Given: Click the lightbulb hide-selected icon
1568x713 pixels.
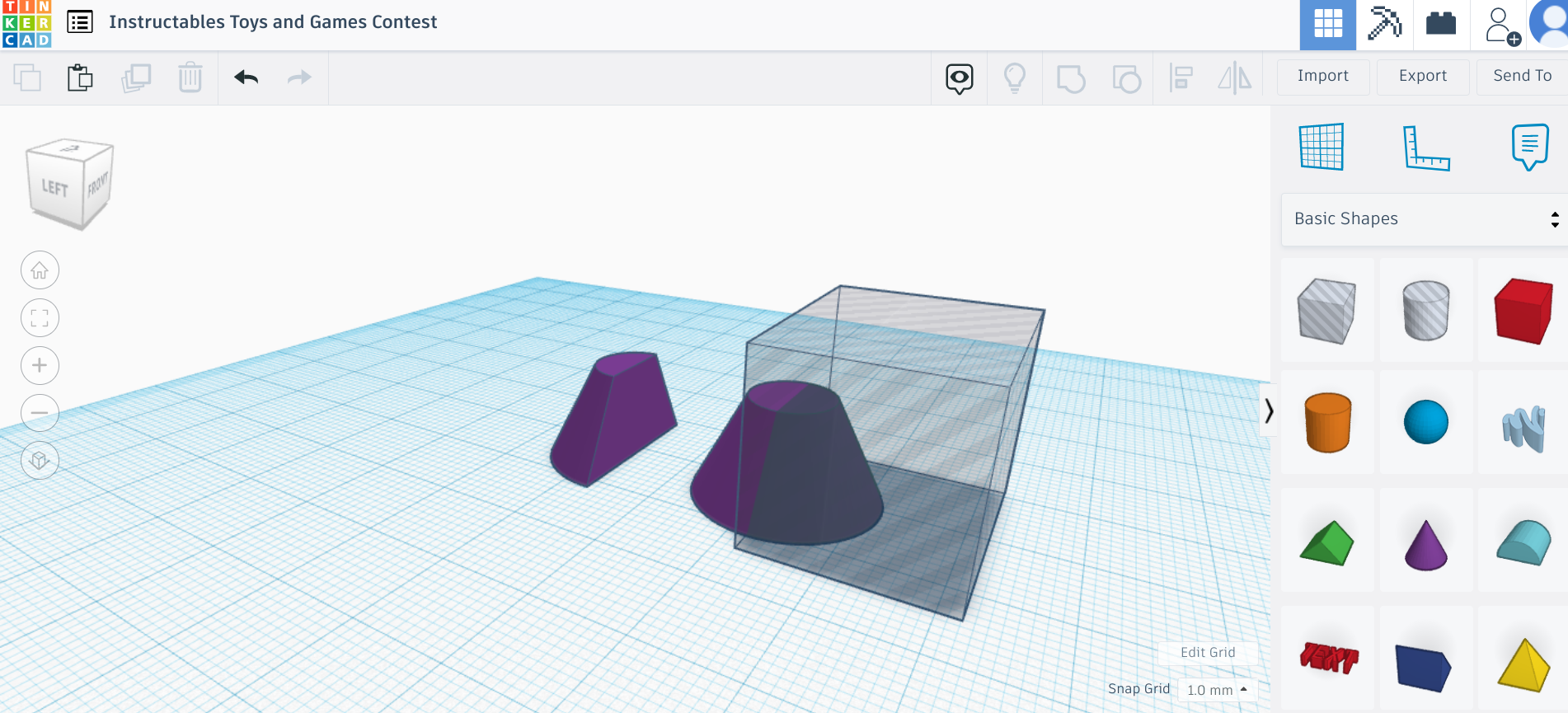Looking at the screenshot, I should (1015, 78).
